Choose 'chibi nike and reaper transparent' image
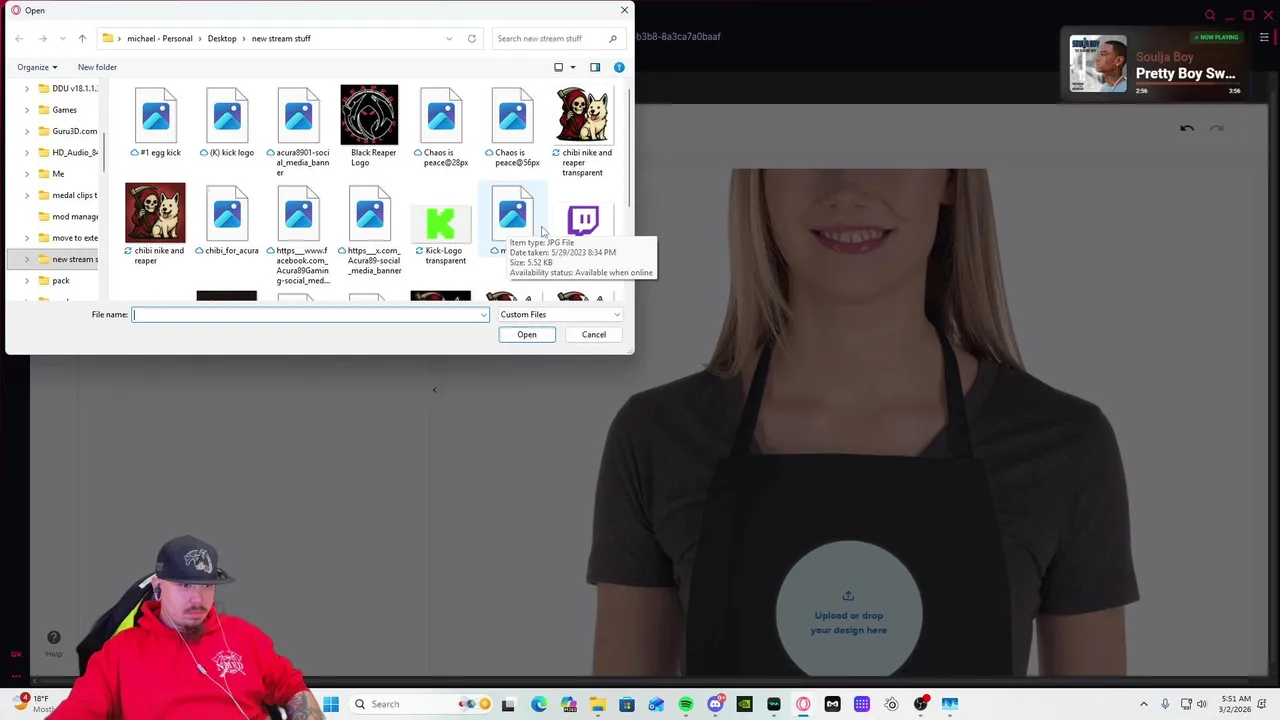The width and height of the screenshot is (1280, 720). (x=583, y=130)
